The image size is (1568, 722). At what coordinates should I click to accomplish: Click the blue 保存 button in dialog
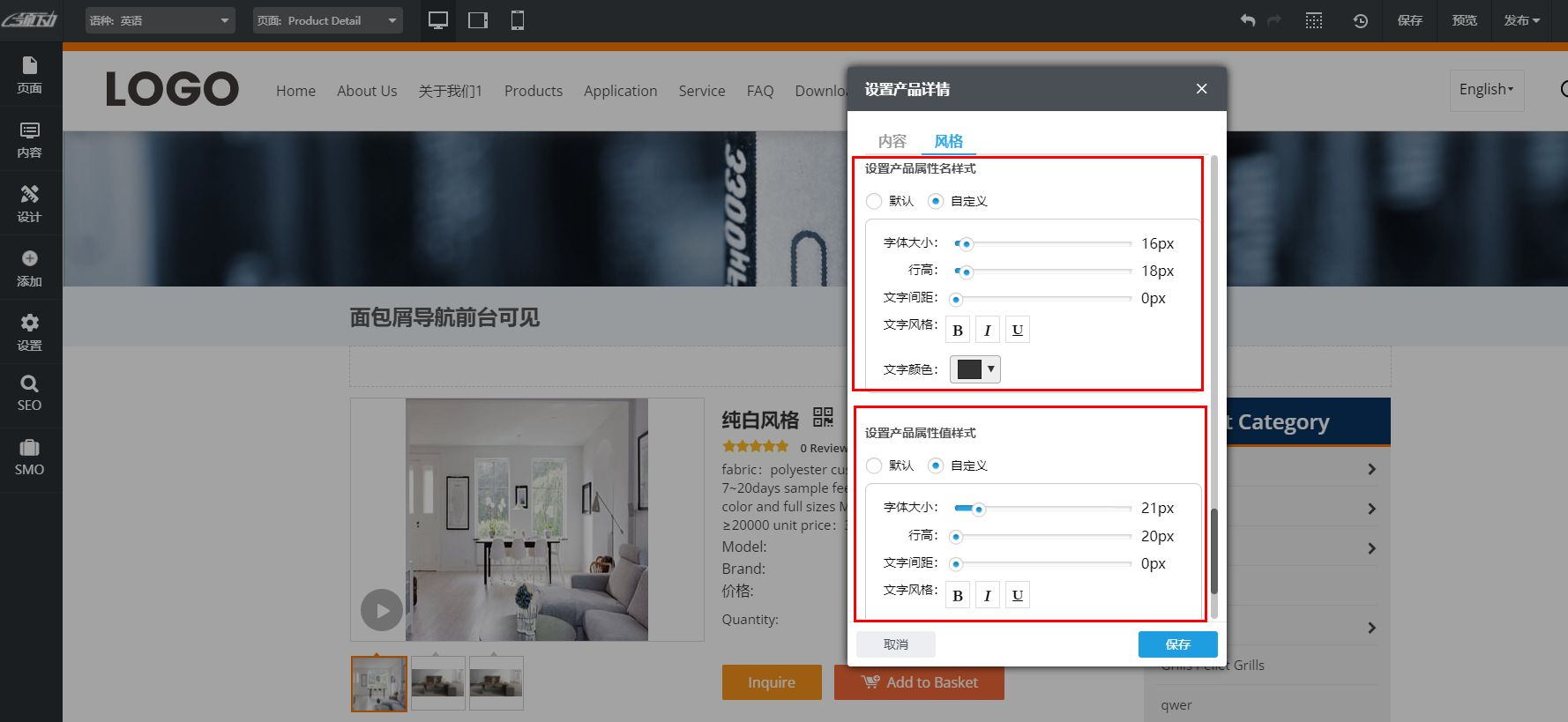click(1177, 644)
